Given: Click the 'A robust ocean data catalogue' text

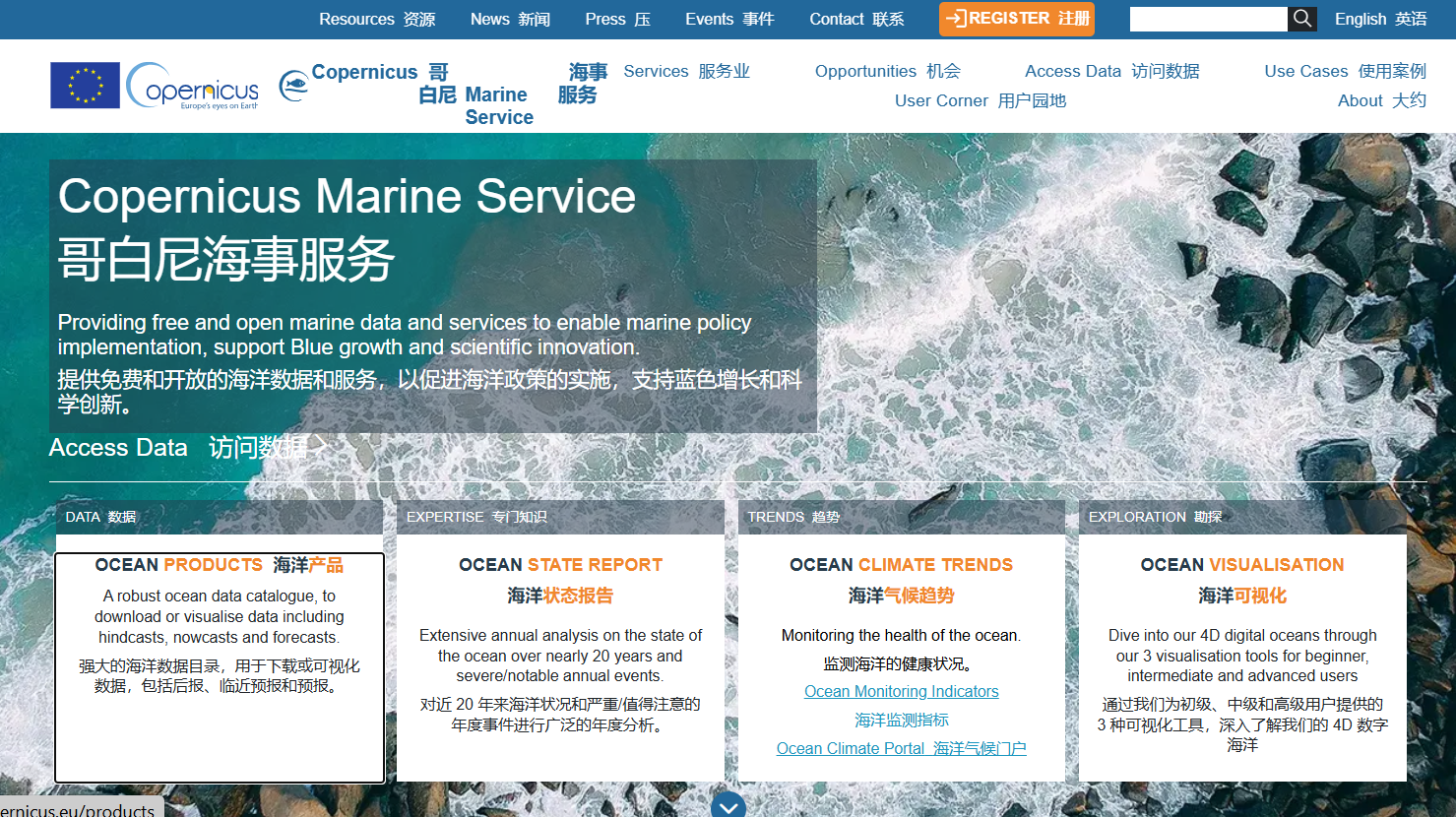Looking at the screenshot, I should point(220,616).
